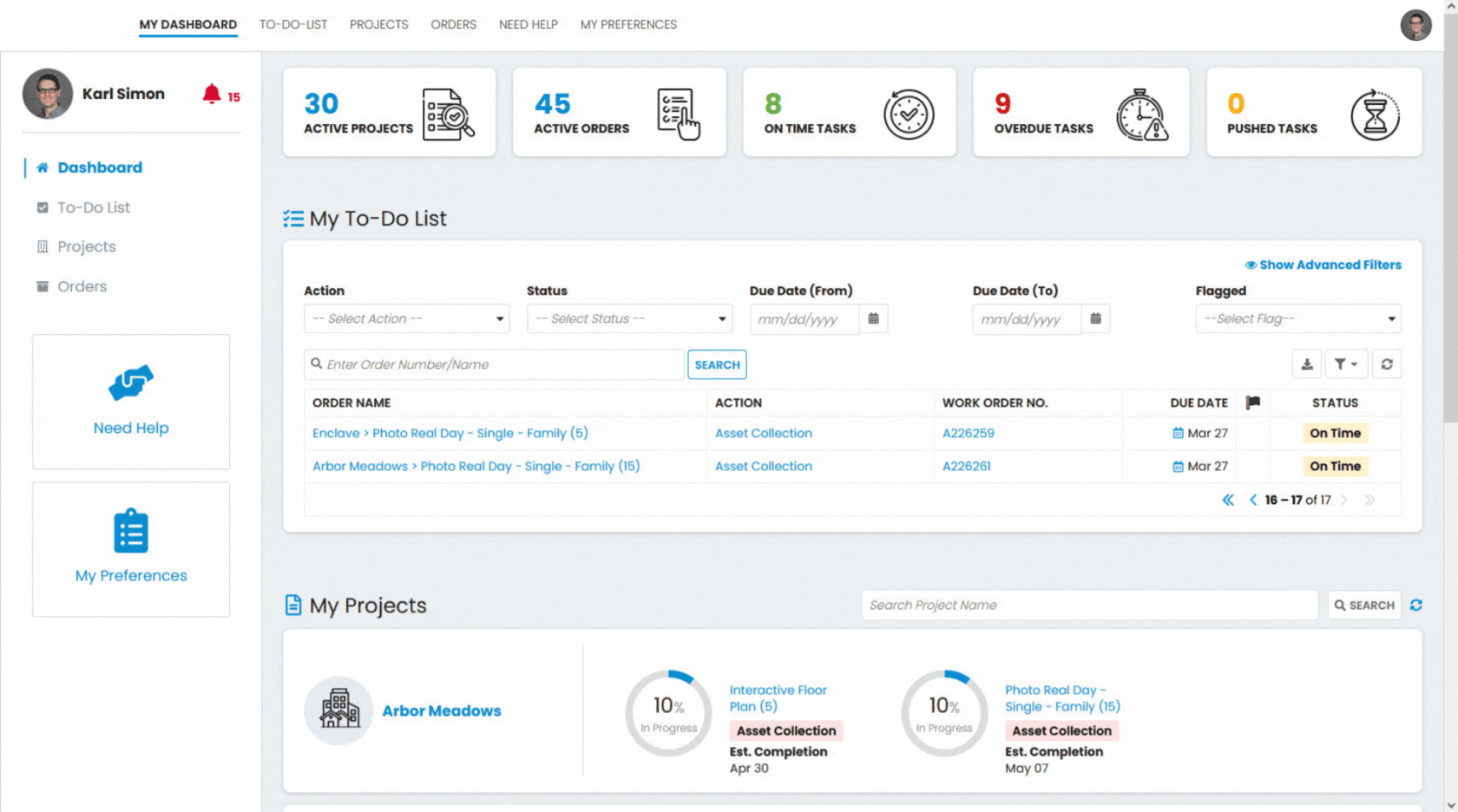Click the My Projects document heading icon
This screenshot has height=812, width=1458.
[x=293, y=605]
